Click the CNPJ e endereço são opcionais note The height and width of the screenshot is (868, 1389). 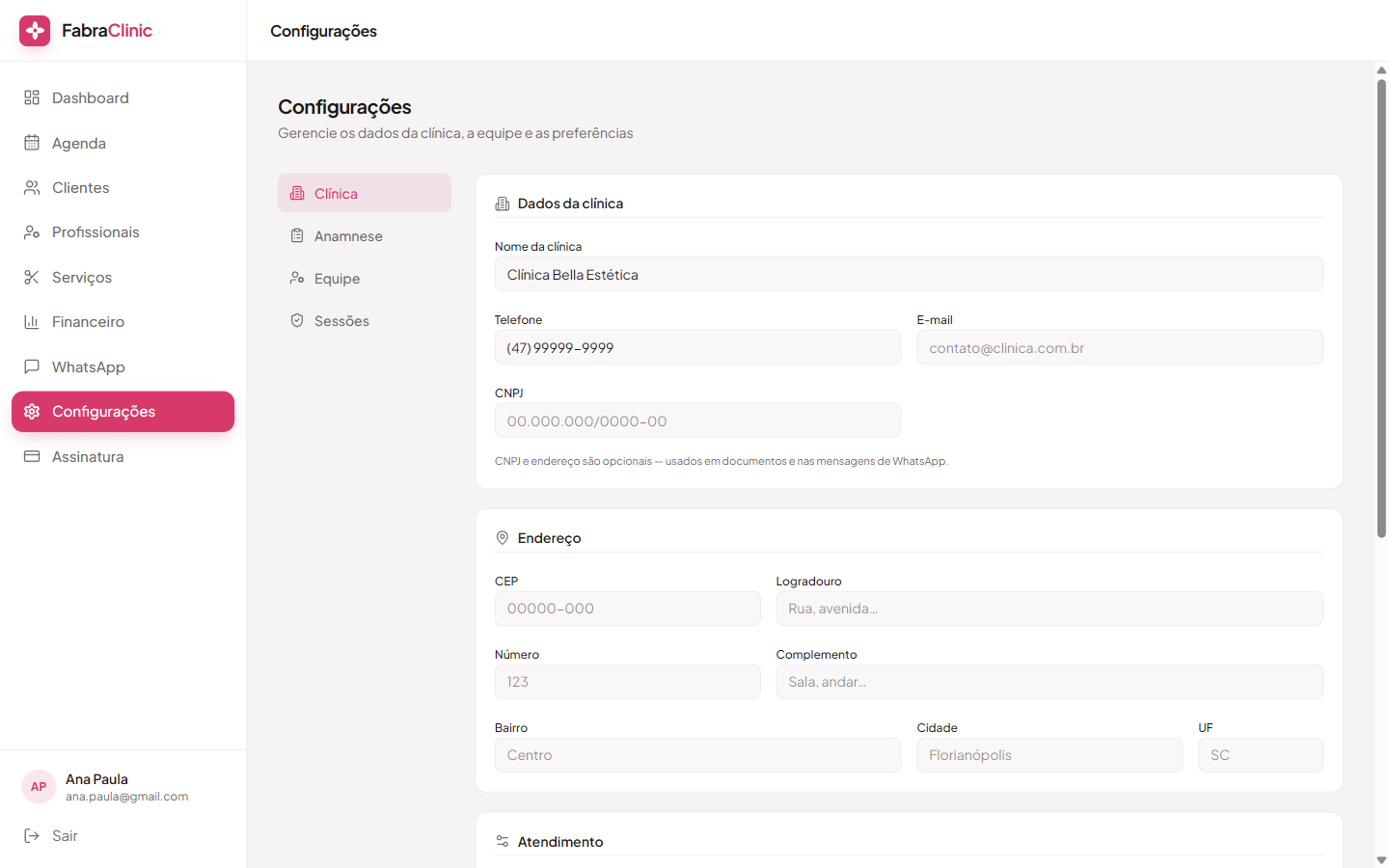pyautogui.click(x=722, y=461)
